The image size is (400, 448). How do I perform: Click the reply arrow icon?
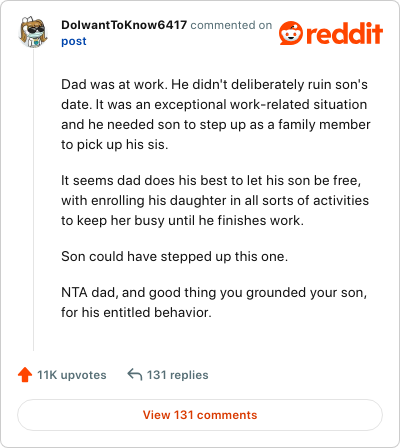tap(135, 375)
